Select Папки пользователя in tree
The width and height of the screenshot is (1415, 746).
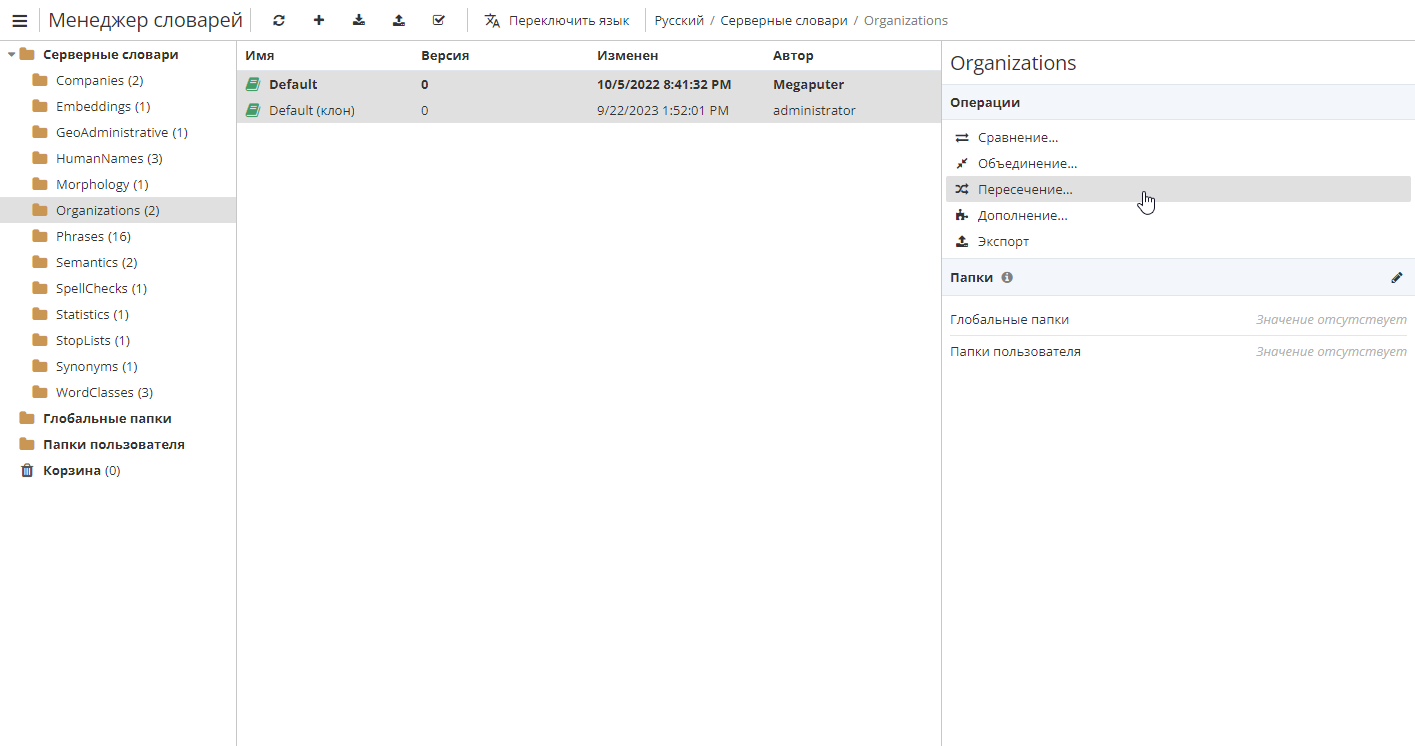coord(114,444)
